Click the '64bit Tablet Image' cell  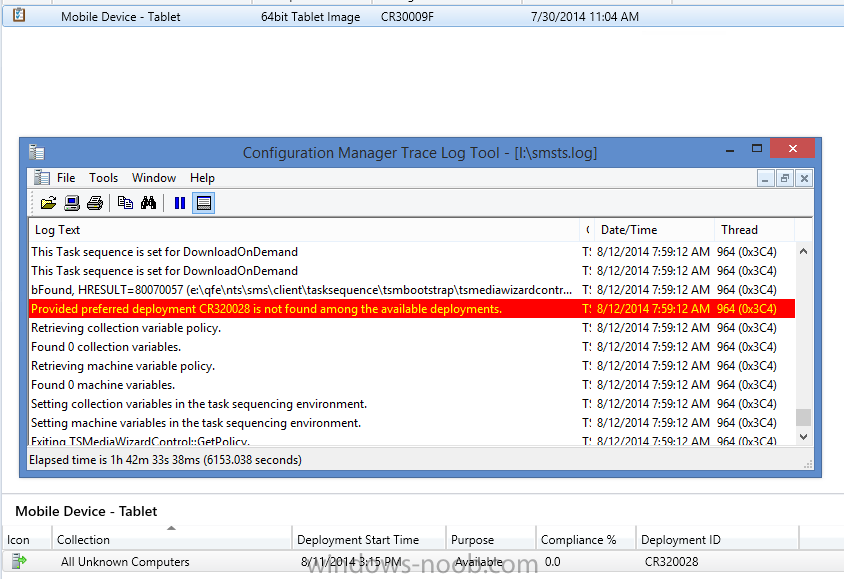point(311,17)
